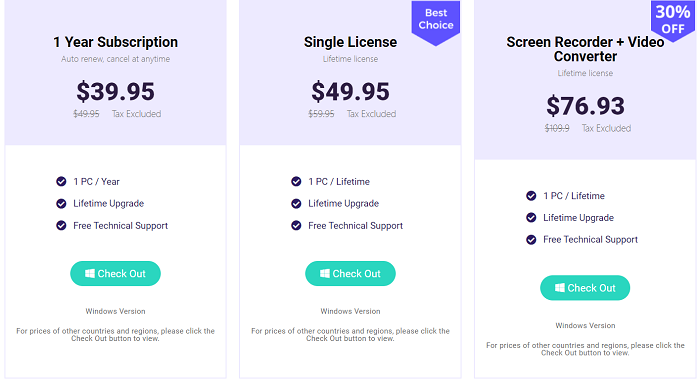Screen dimensions: 700x382
Task: Click checkmark icon beside 1 PC / Year
Action: click(x=61, y=181)
